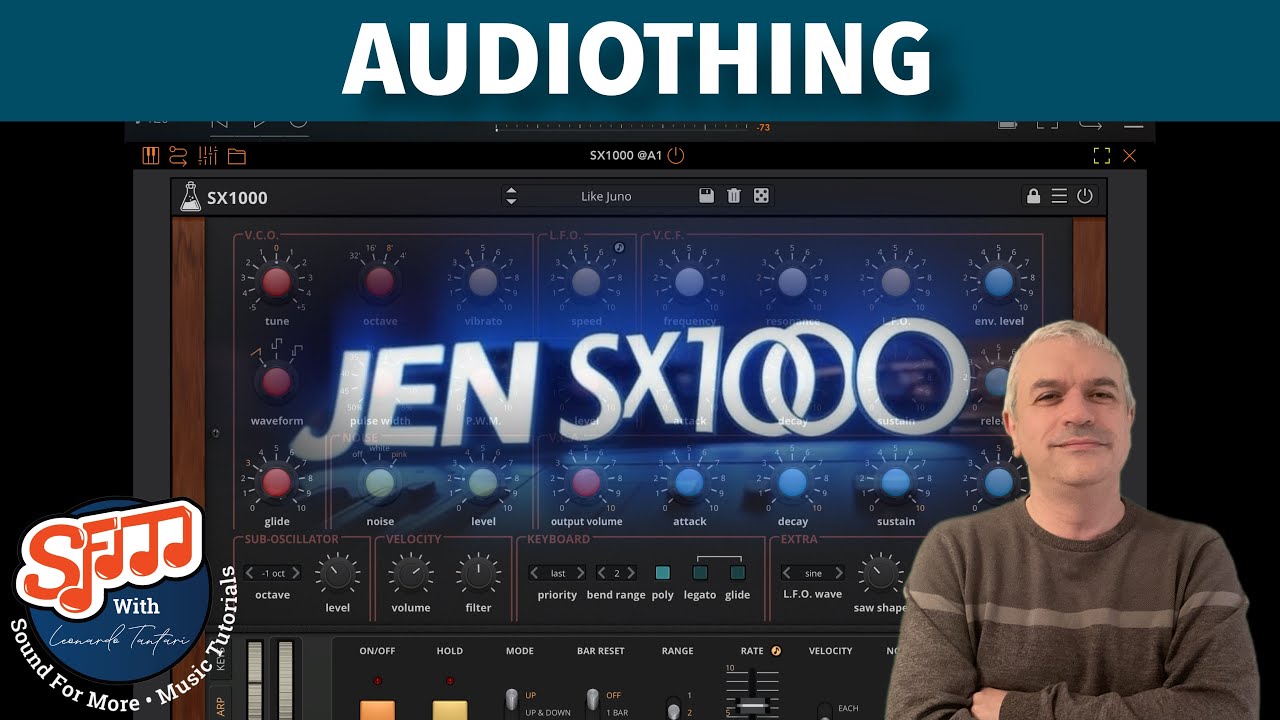Toggle the arpeggiator HOLD yellow button
This screenshot has height=720, width=1280.
point(449,710)
